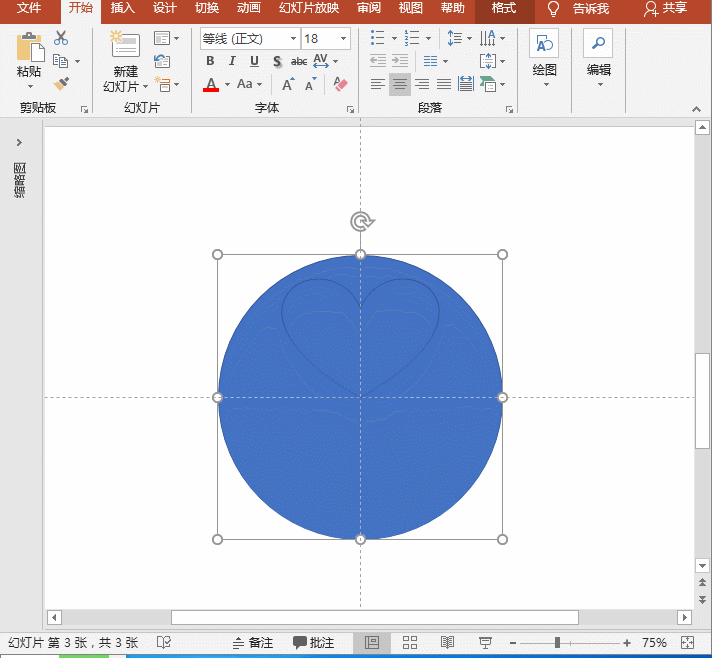
Task: Click the Cut scissors icon
Action: [x=60, y=38]
